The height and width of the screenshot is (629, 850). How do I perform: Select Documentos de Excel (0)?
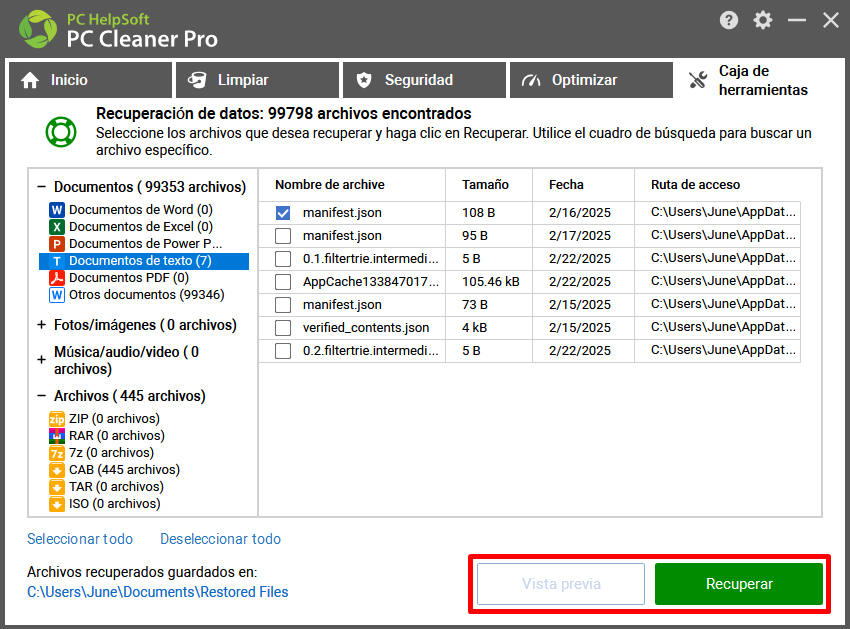click(140, 227)
